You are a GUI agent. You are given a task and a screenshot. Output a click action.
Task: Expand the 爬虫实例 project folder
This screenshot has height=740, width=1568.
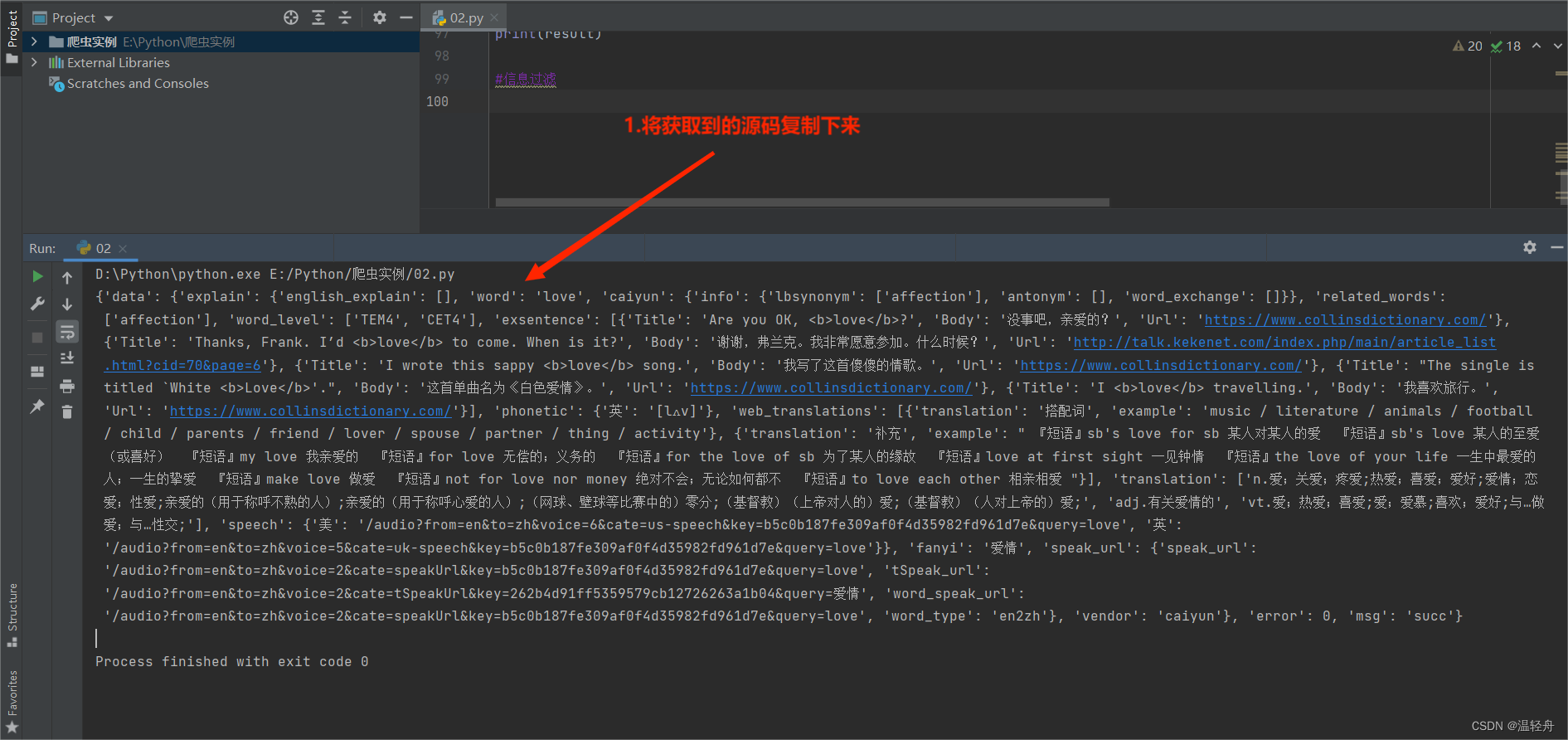(x=34, y=41)
